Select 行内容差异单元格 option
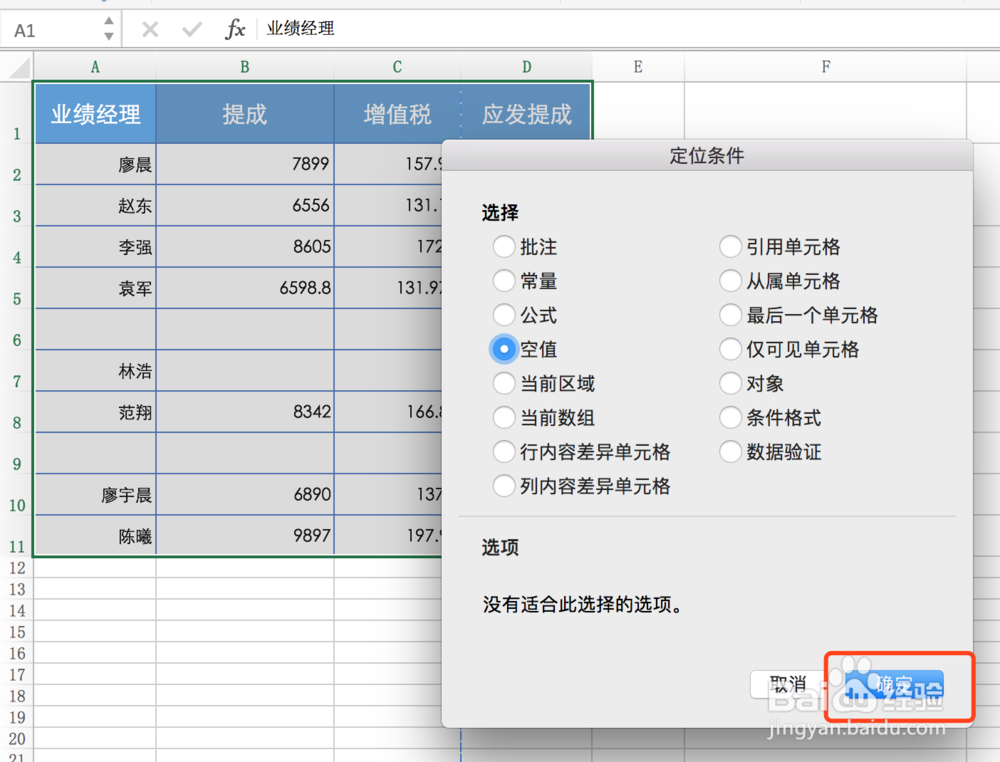 pyautogui.click(x=505, y=452)
